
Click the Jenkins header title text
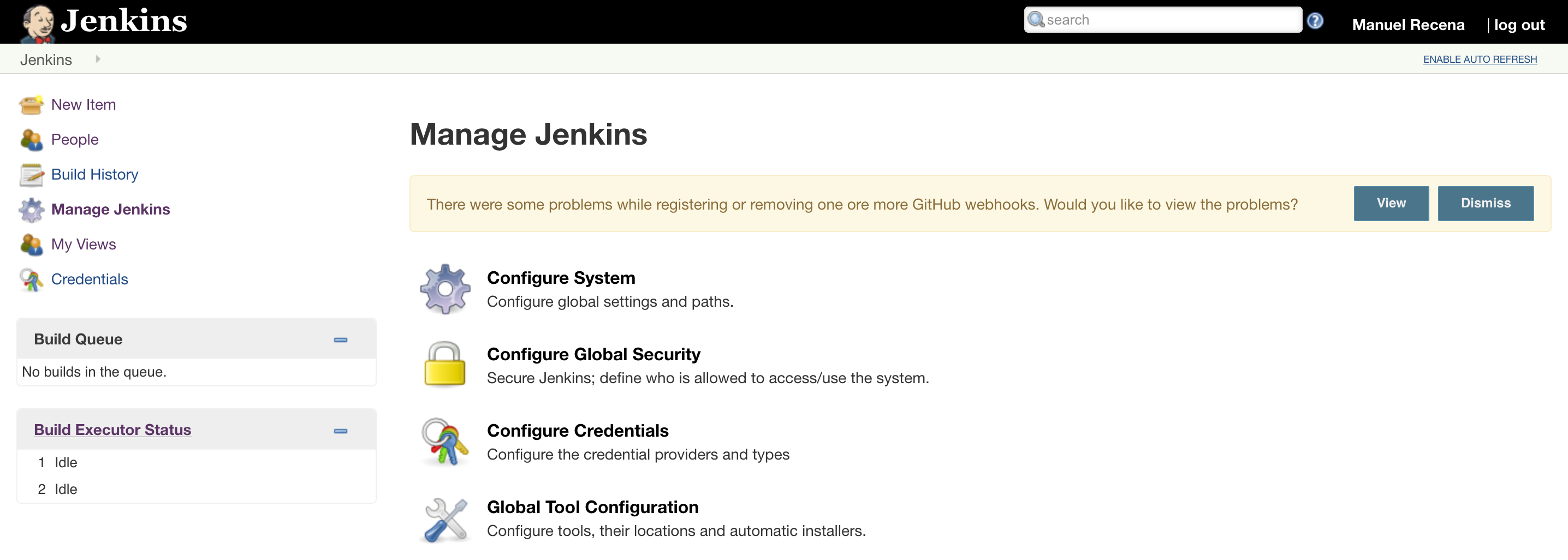tap(124, 21)
